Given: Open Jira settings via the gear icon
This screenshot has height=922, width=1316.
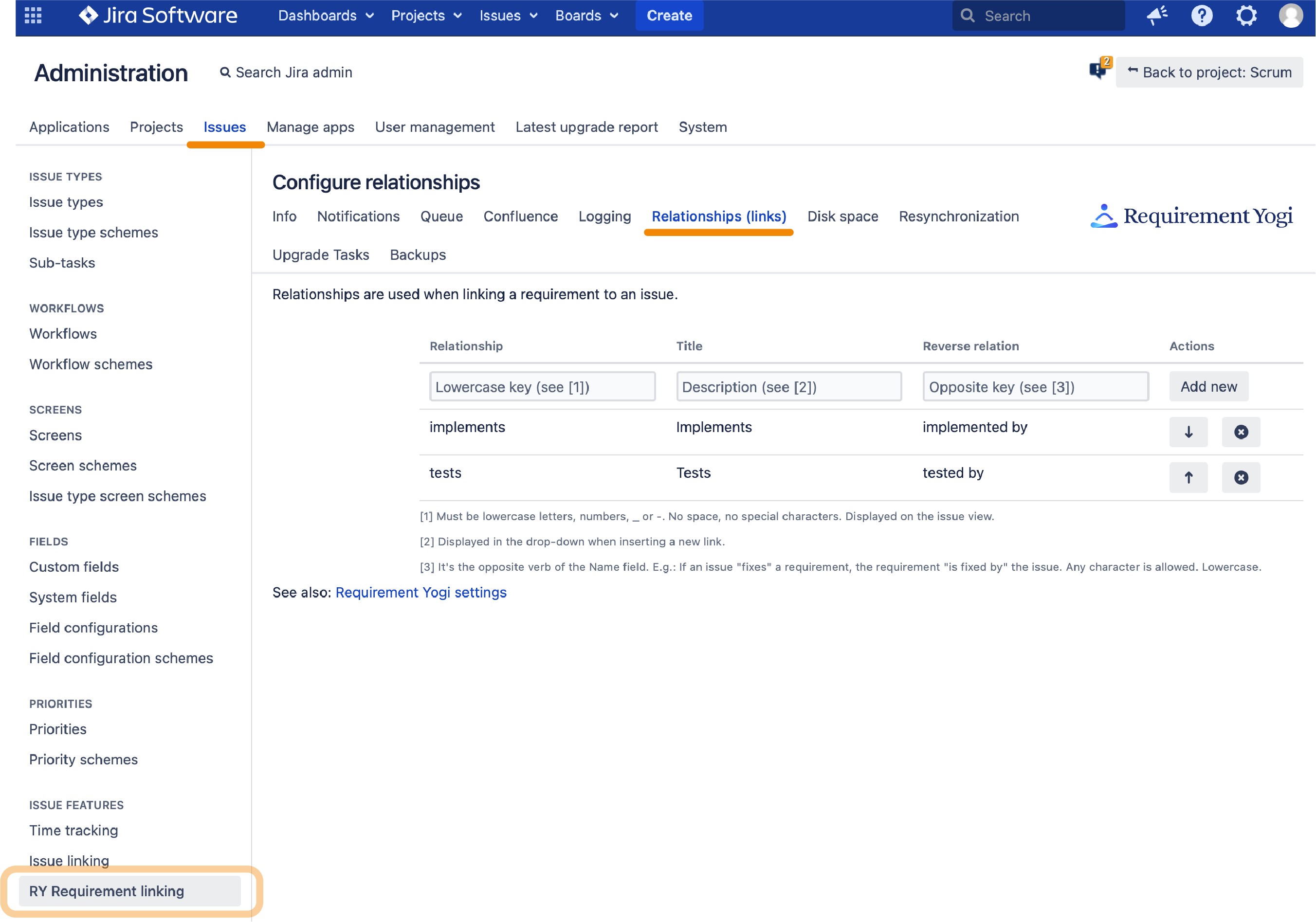Looking at the screenshot, I should (x=1246, y=16).
